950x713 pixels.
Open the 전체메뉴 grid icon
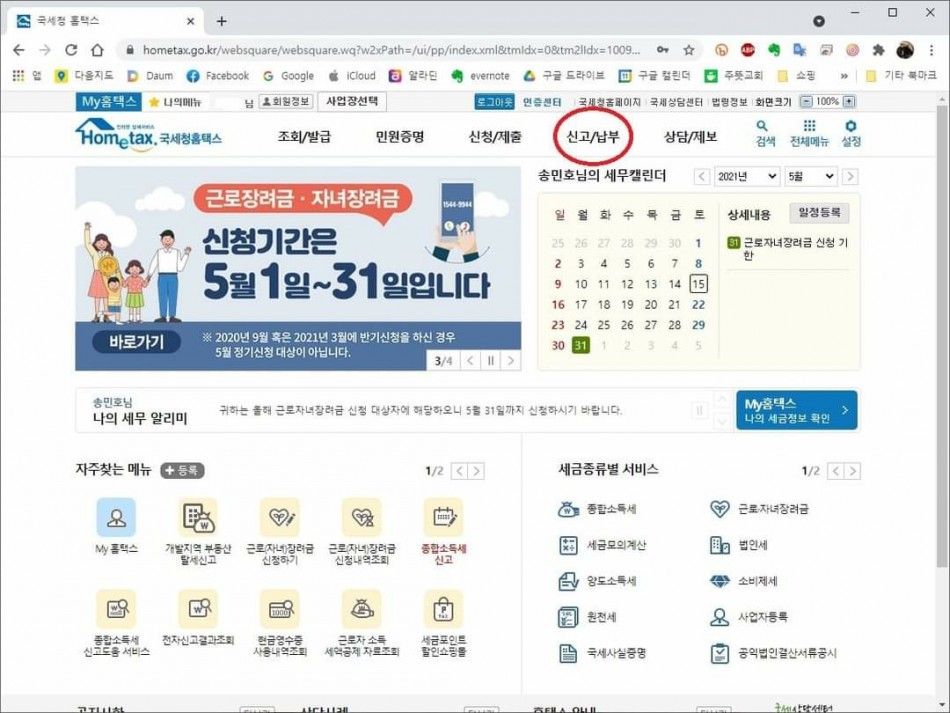[809, 128]
